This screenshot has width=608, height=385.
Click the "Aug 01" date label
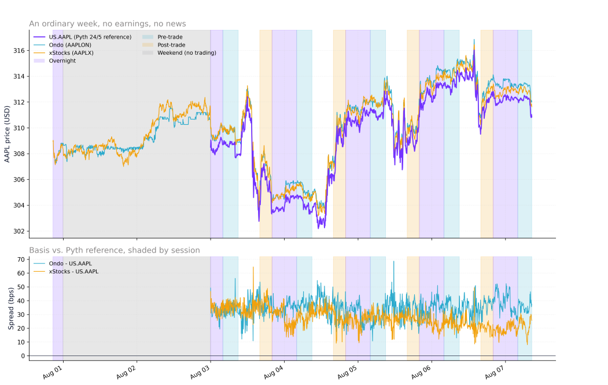pos(52,372)
